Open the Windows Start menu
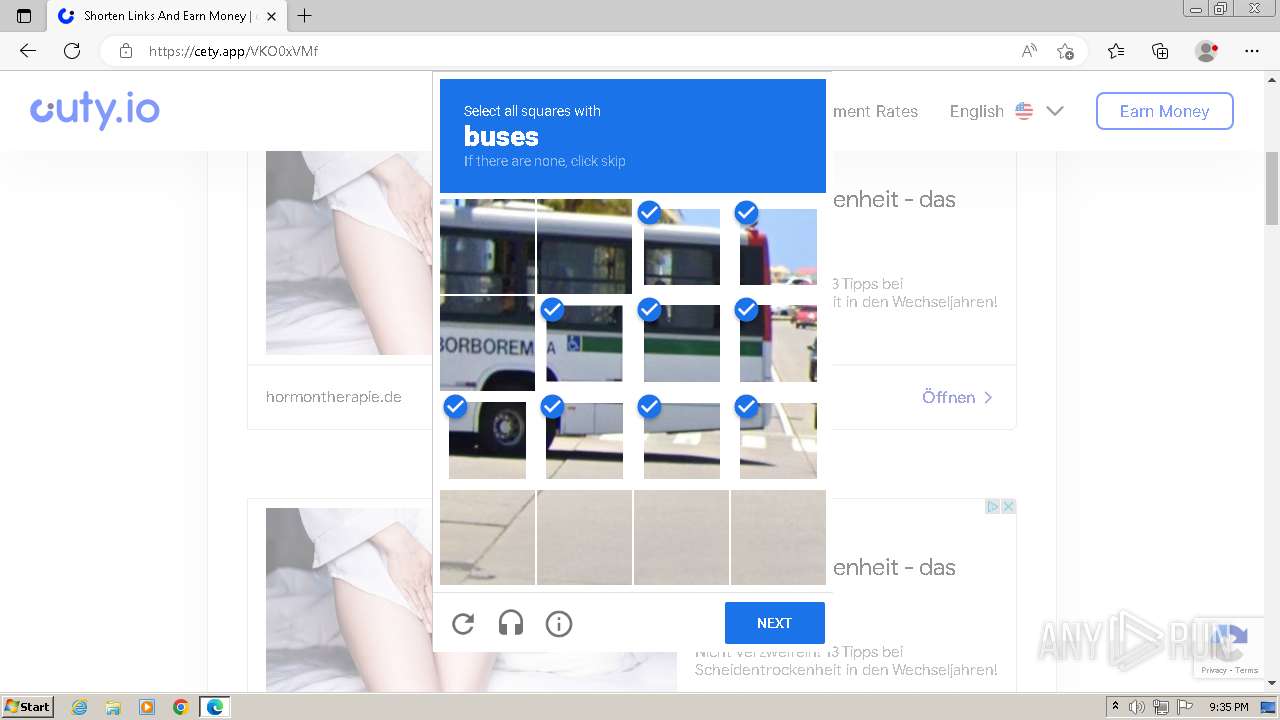 click(27, 707)
